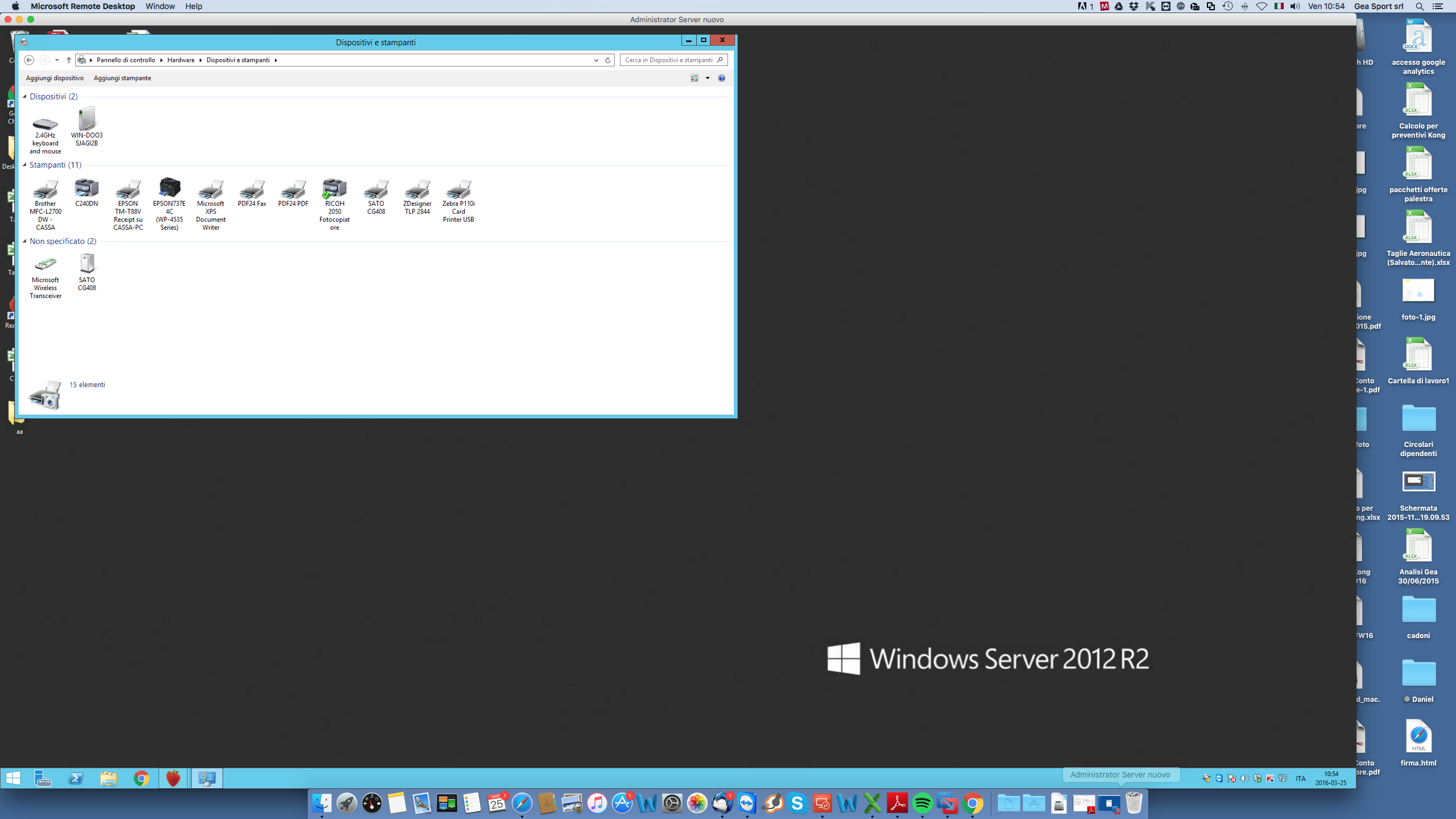Select SATO CG408 under Non specificato

click(x=86, y=272)
